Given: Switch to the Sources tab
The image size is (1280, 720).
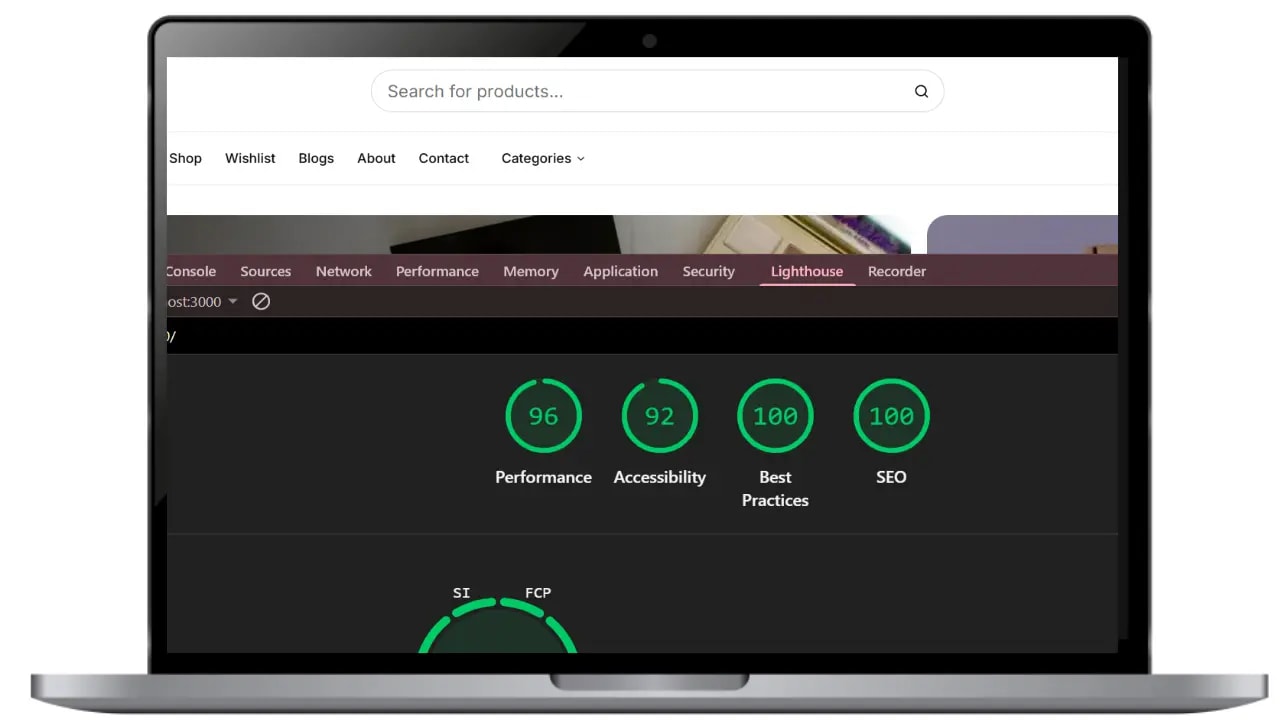Looking at the screenshot, I should pos(266,271).
